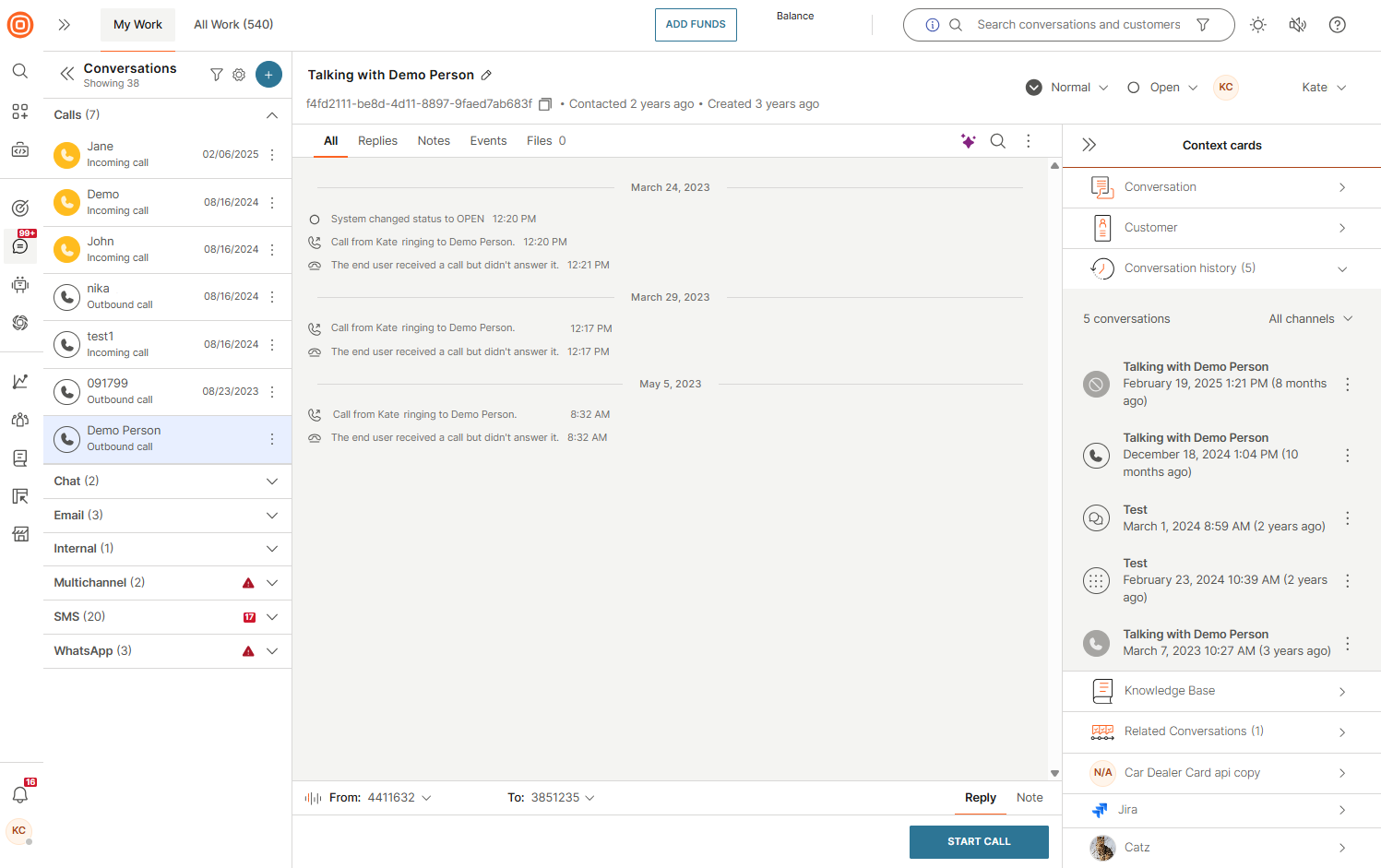This screenshot has height=868, width=1381.
Task: Click the ADD FUNDS button
Action: click(696, 25)
